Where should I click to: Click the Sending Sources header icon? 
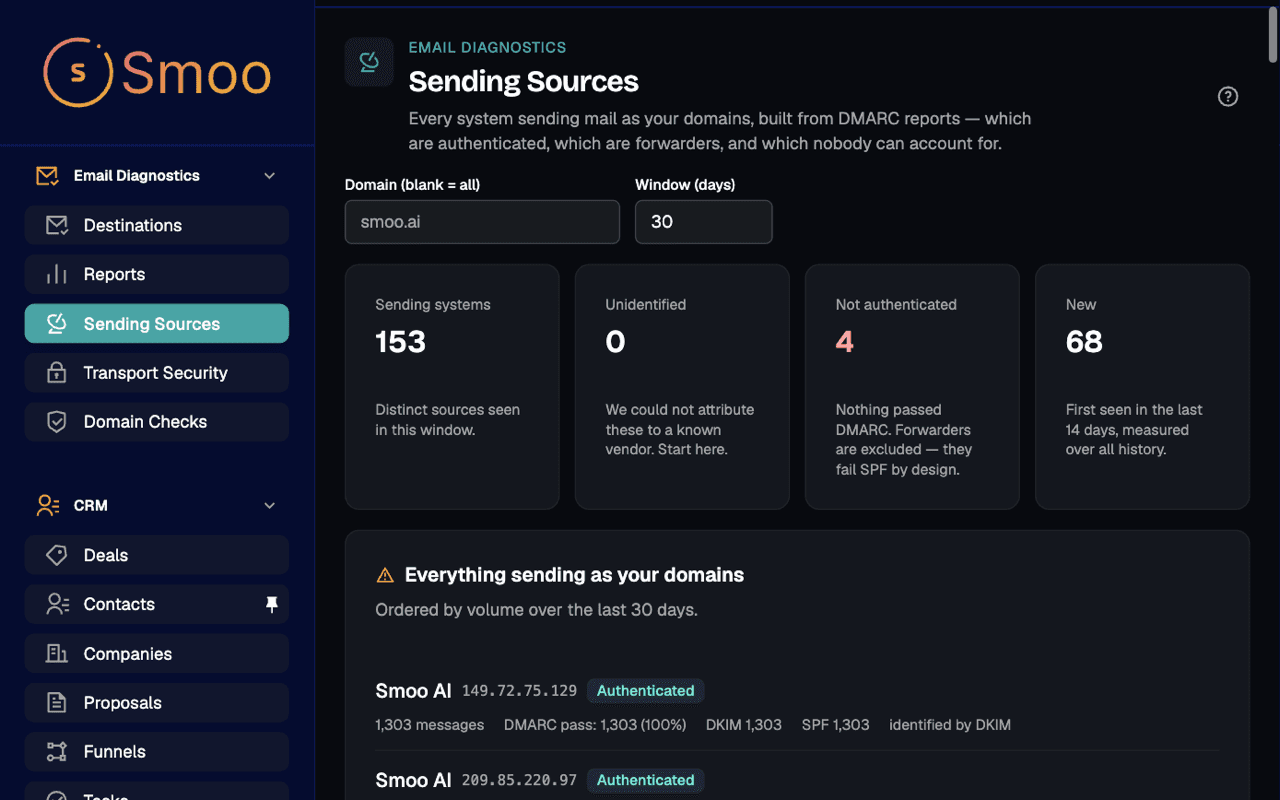369,62
